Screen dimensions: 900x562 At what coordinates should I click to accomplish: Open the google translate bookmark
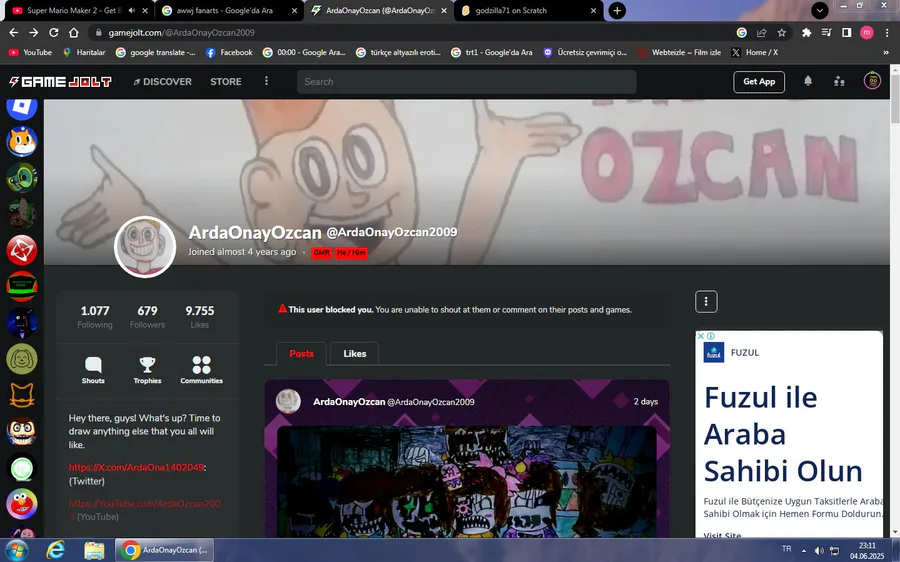click(156, 52)
